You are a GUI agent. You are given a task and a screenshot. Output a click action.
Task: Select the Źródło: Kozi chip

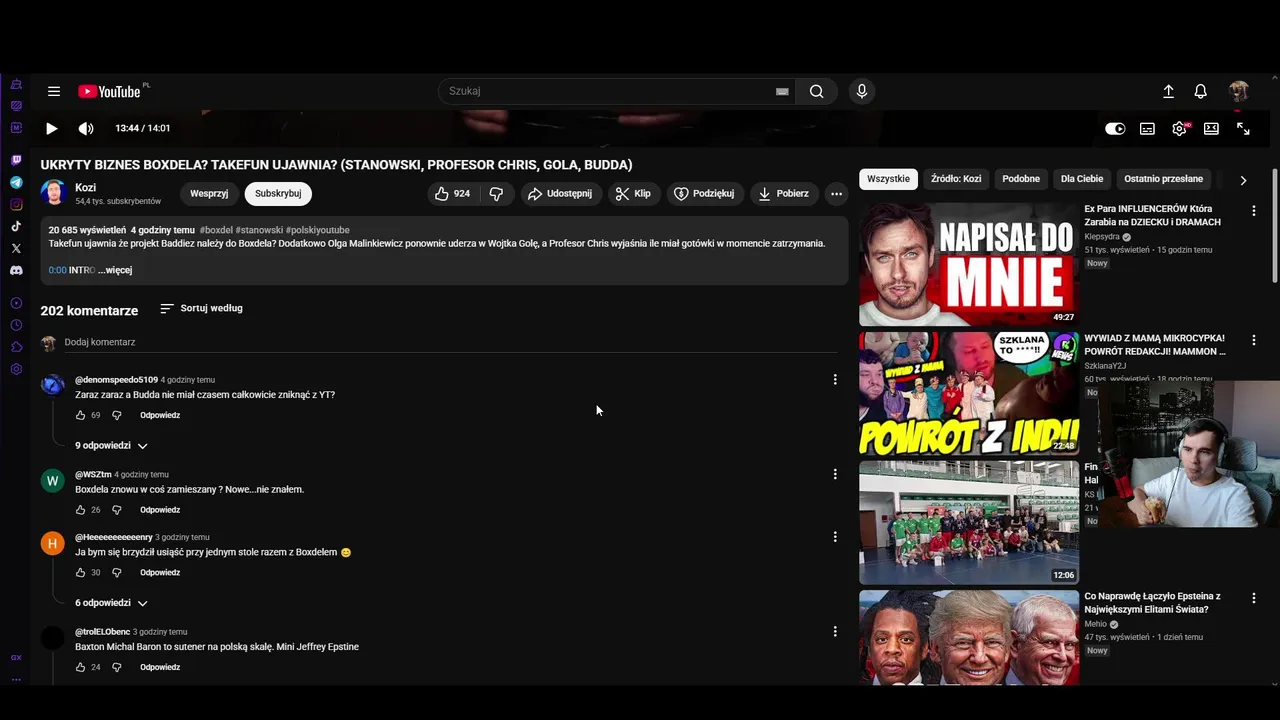tap(956, 179)
